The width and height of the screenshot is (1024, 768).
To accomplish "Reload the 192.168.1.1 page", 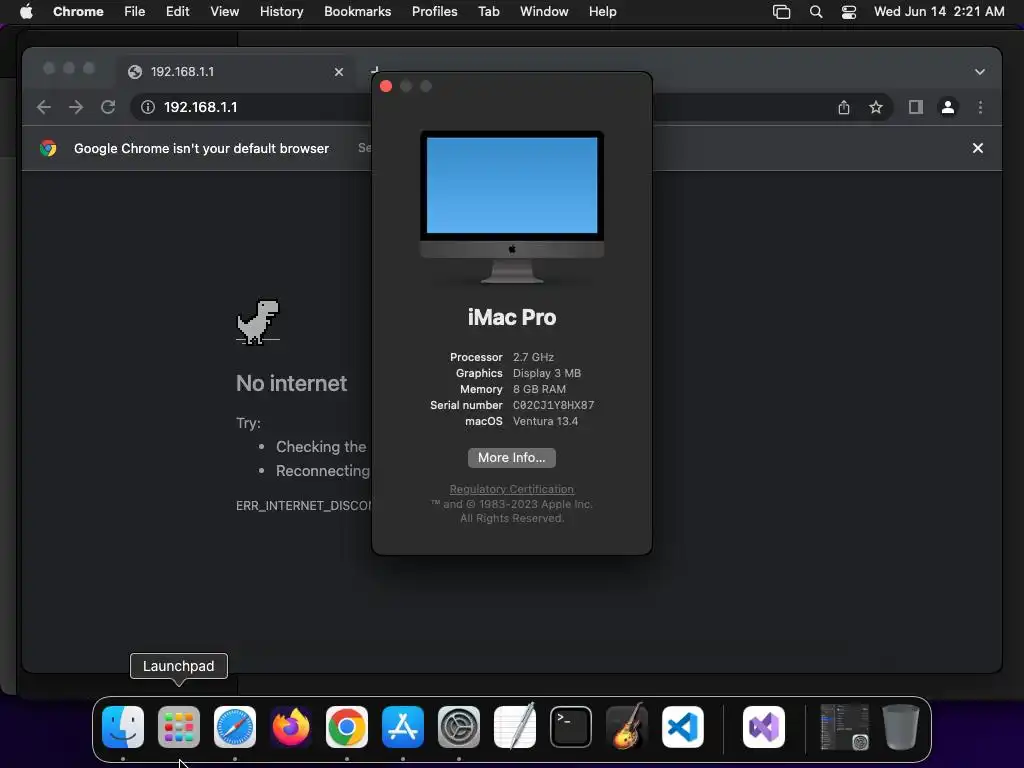I will tap(108, 107).
